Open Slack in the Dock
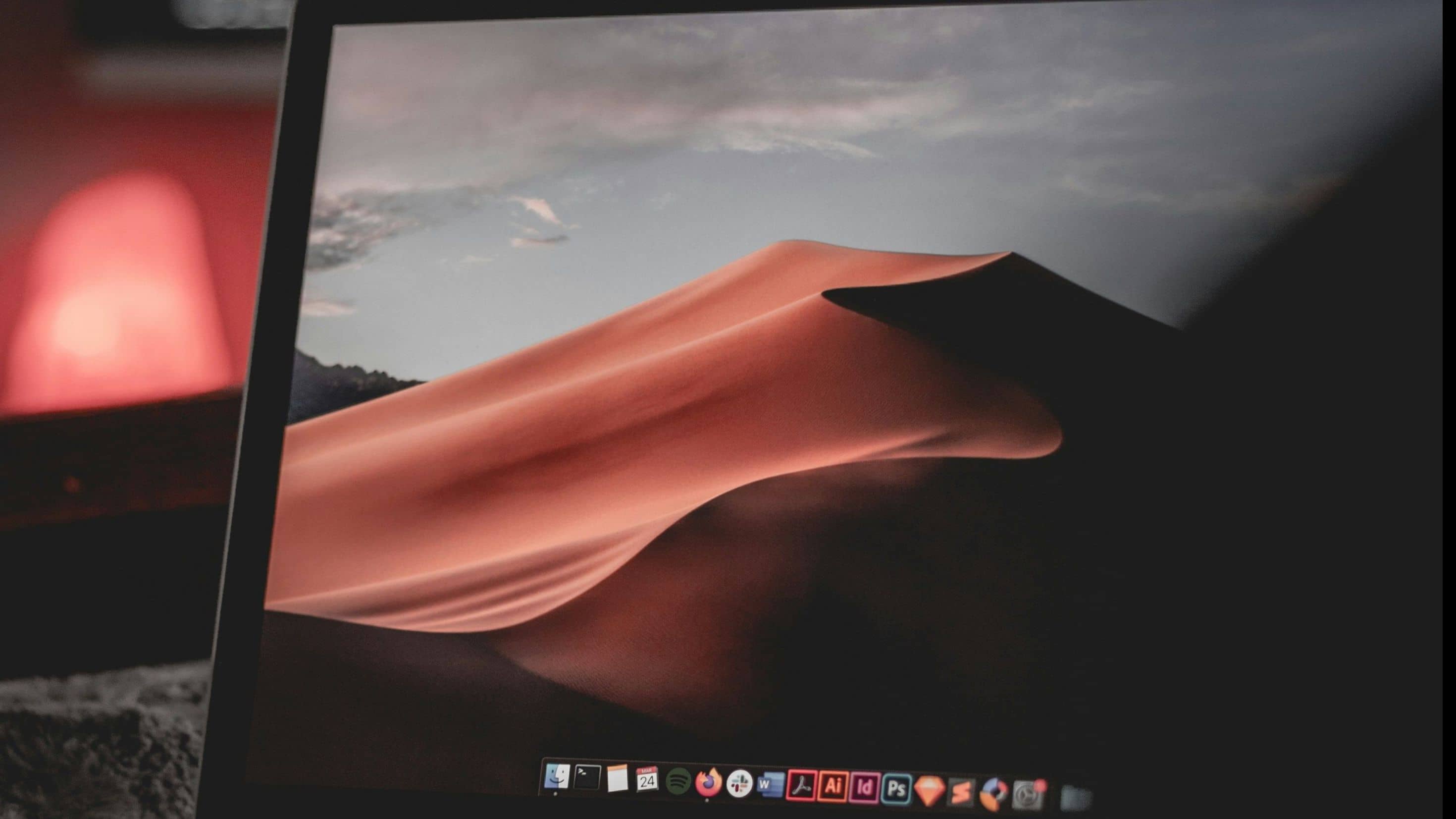 [739, 784]
